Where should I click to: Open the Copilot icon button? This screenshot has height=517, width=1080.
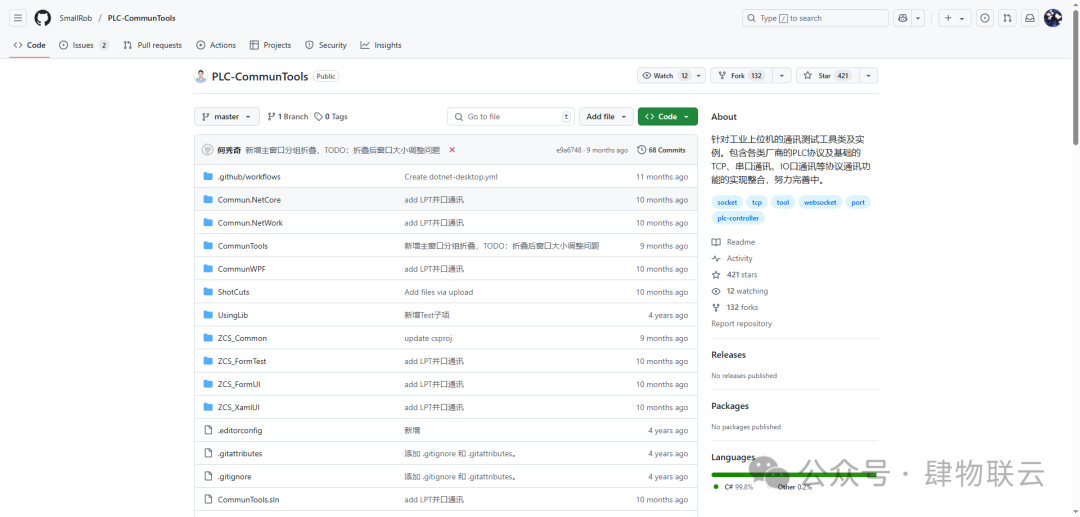(902, 18)
